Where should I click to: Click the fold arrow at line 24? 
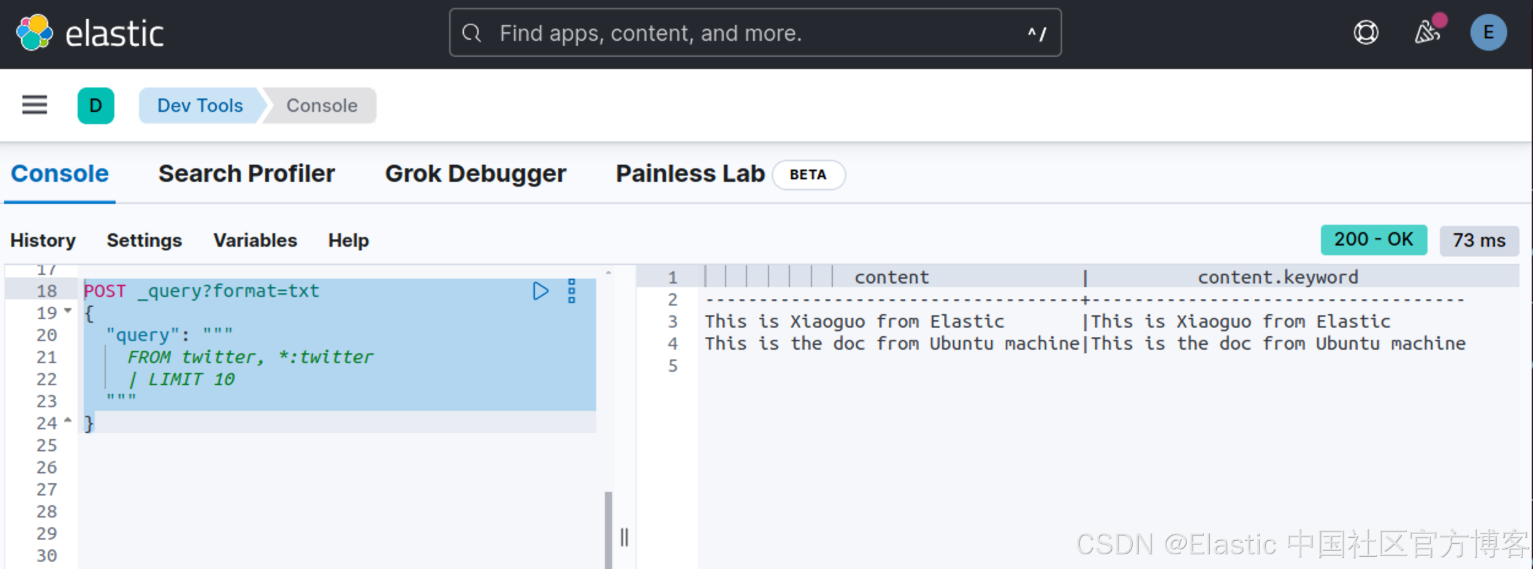point(68,422)
